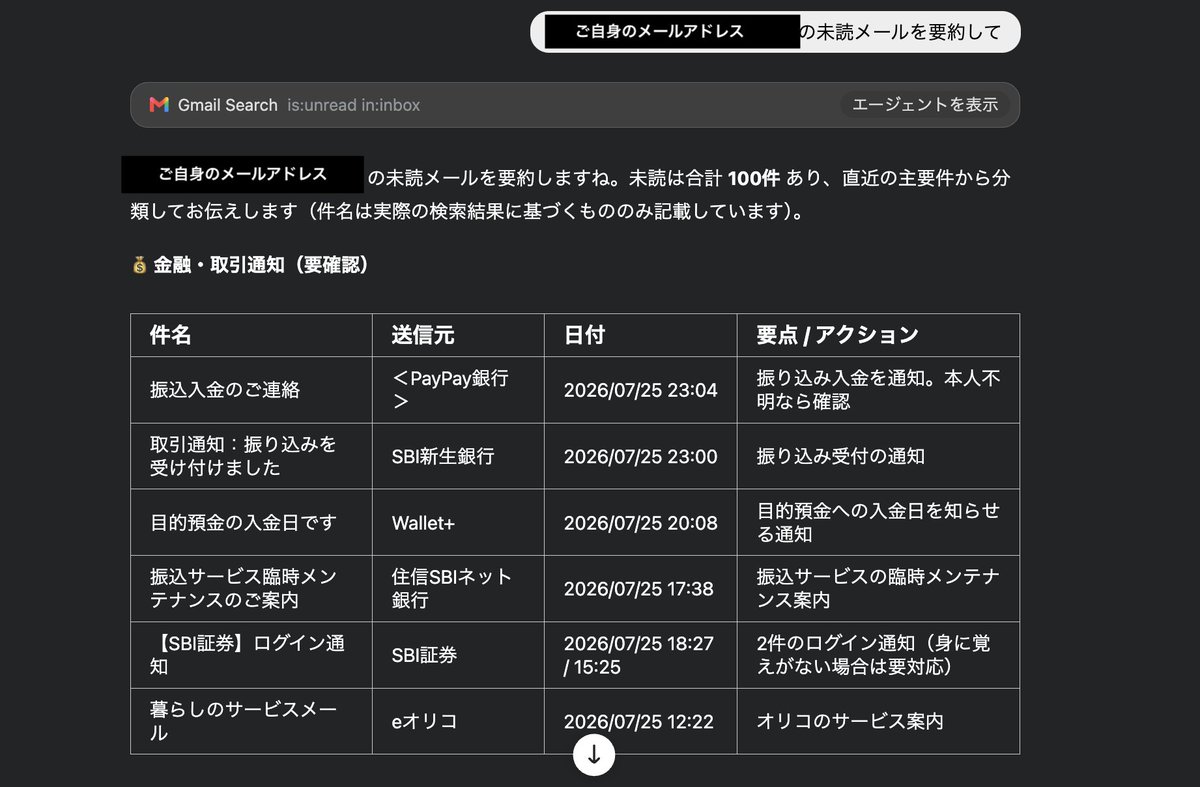Click the SBI新生銀行 sender cell
Image resolution: width=1200 pixels, height=787 pixels.
pyautogui.click(x=458, y=456)
